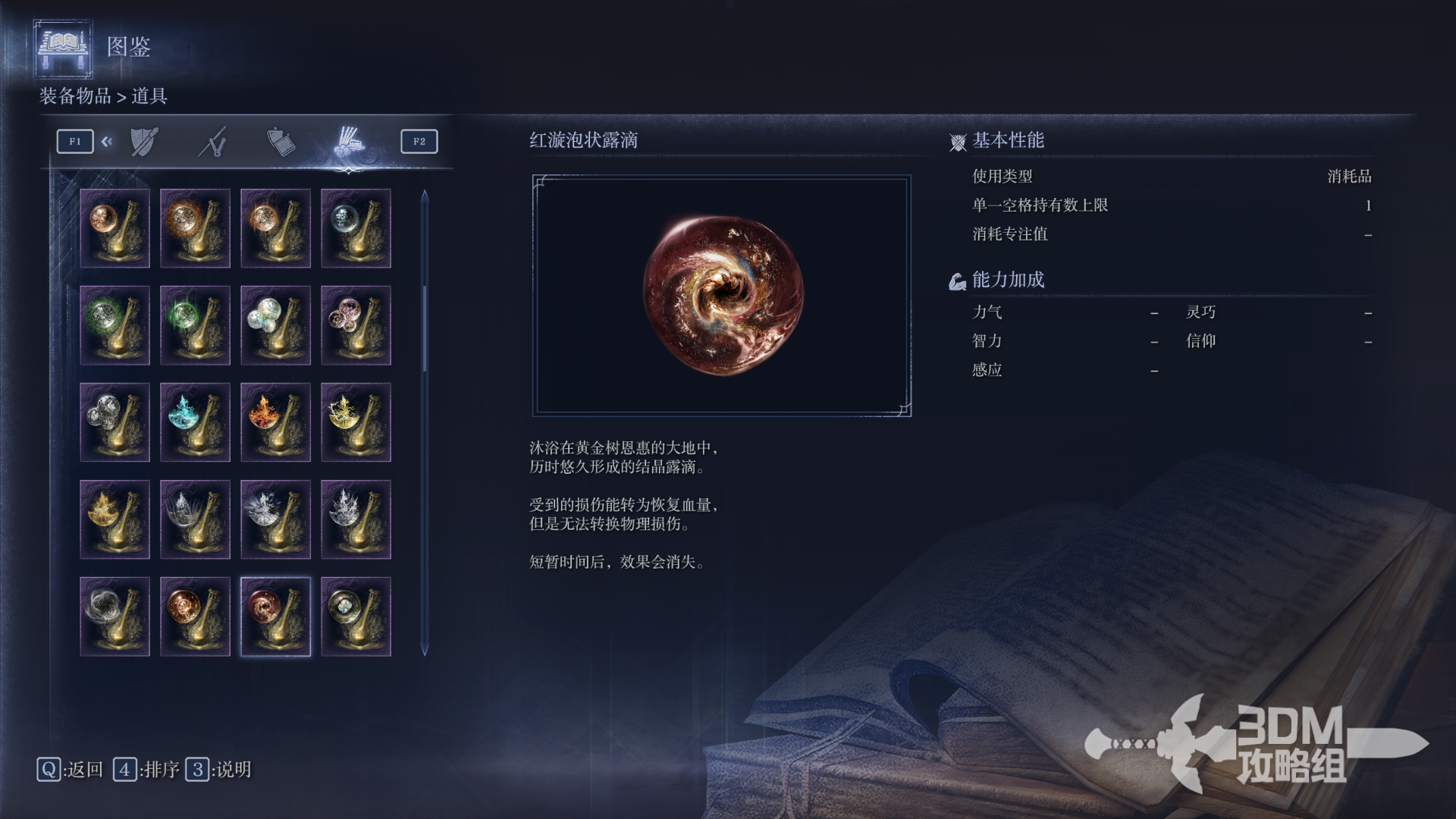Image resolution: width=1456 pixels, height=819 pixels.
Task: Click the scrollbar up arrow of item list
Action: tap(425, 196)
